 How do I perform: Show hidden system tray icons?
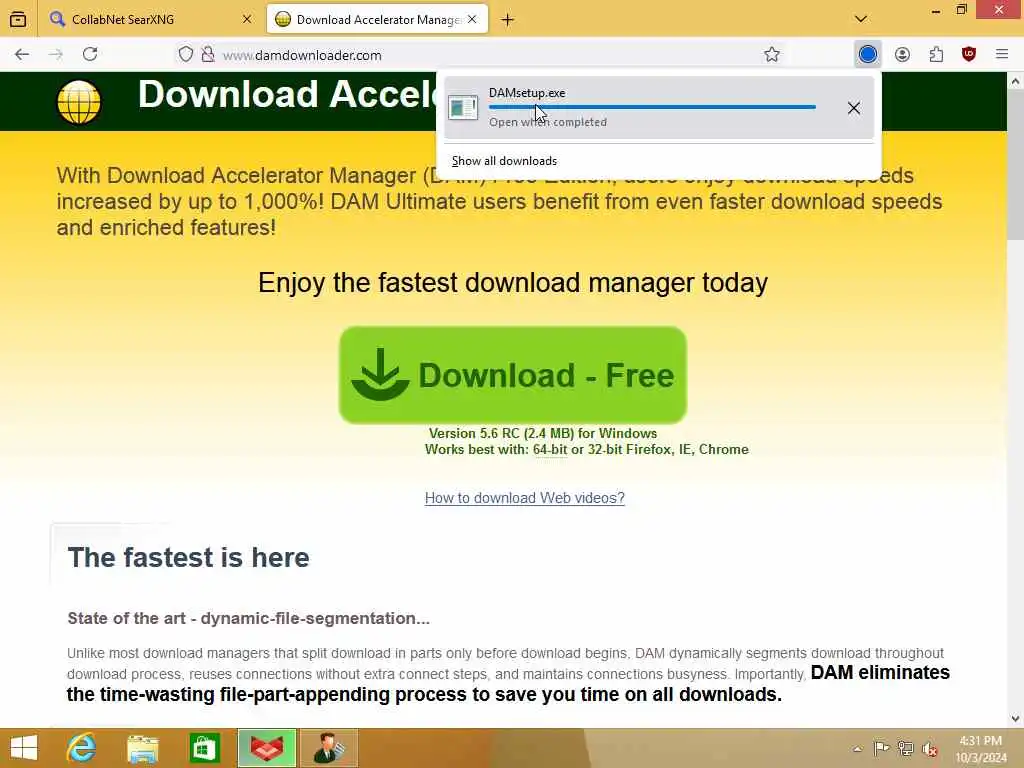point(857,749)
